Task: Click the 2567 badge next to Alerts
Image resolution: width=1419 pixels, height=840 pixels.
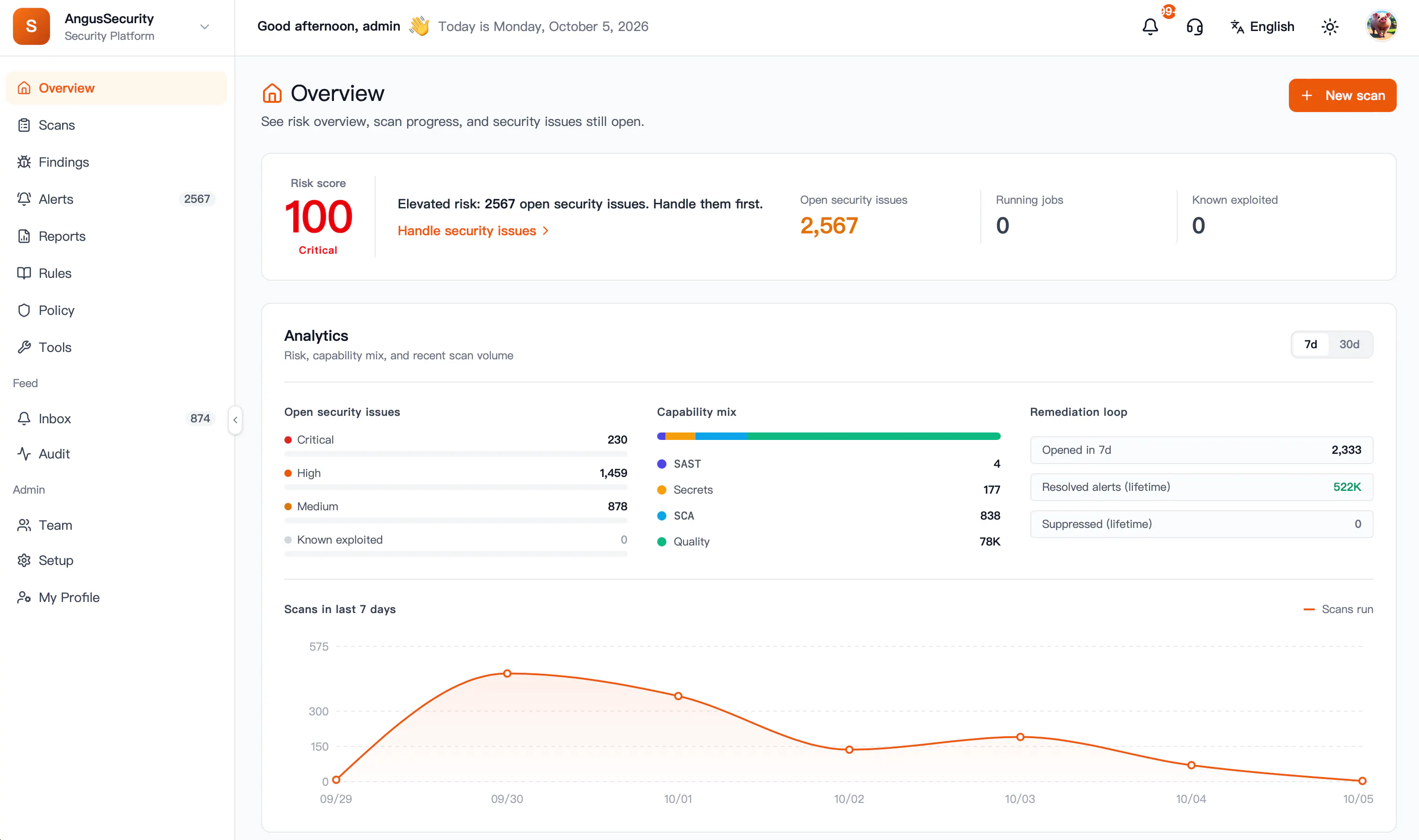Action: 196,199
